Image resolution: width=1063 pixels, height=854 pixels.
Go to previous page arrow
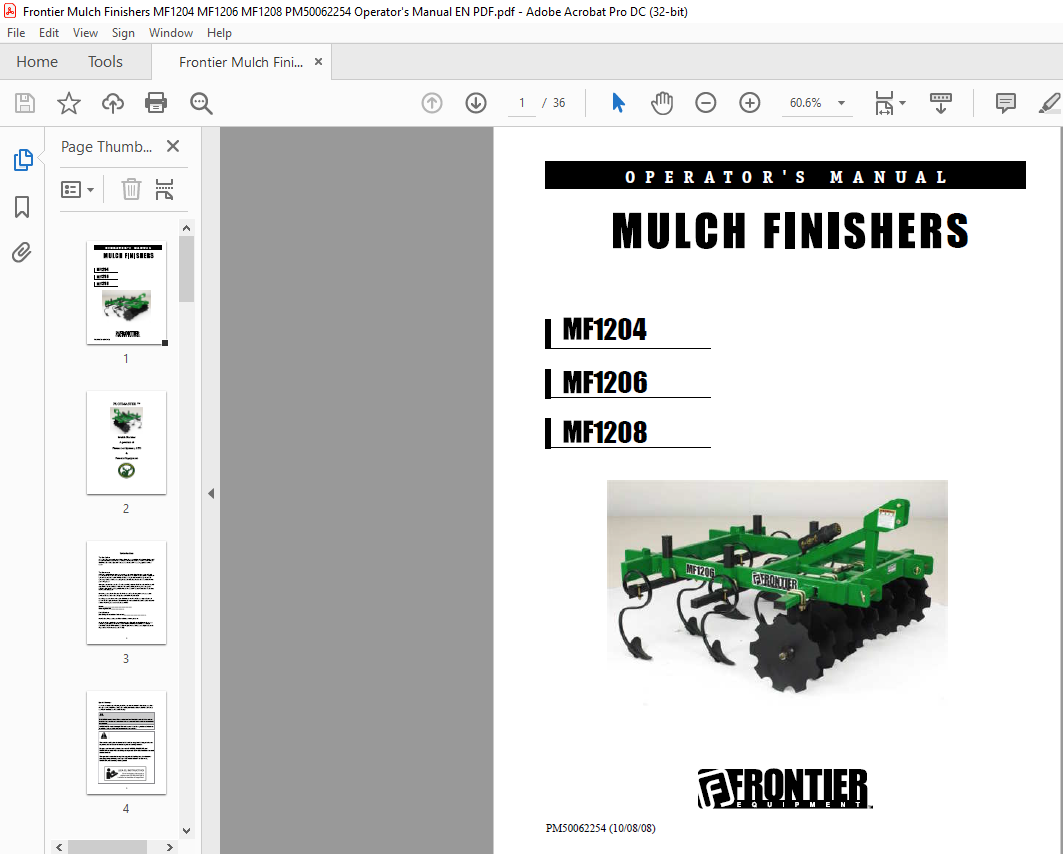tap(432, 103)
